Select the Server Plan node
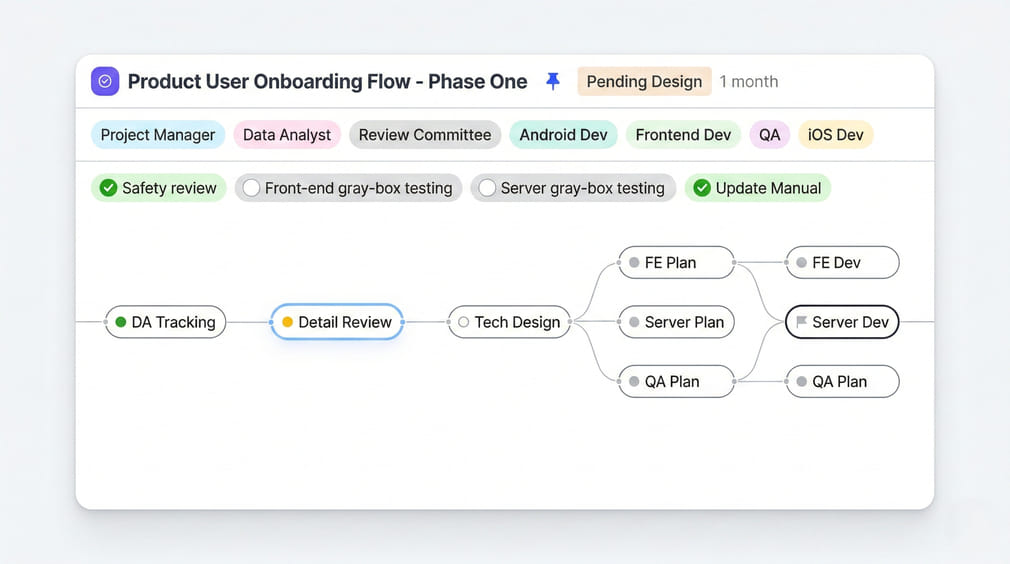The height and width of the screenshot is (564, 1010). [677, 322]
